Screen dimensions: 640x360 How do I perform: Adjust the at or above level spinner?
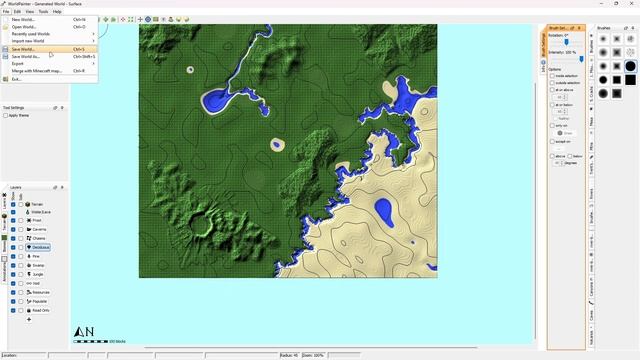(x=561, y=97)
